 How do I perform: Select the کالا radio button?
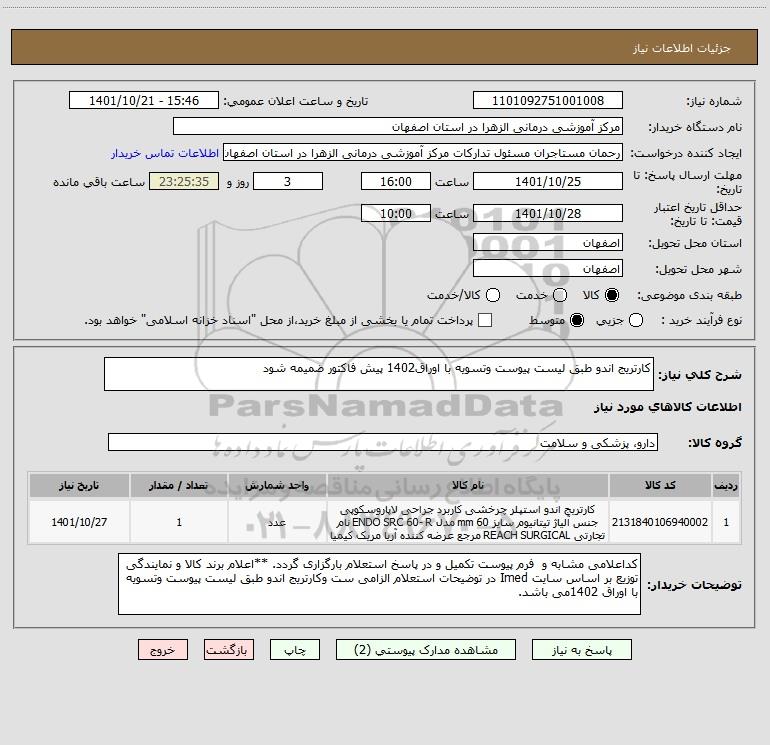click(612, 295)
